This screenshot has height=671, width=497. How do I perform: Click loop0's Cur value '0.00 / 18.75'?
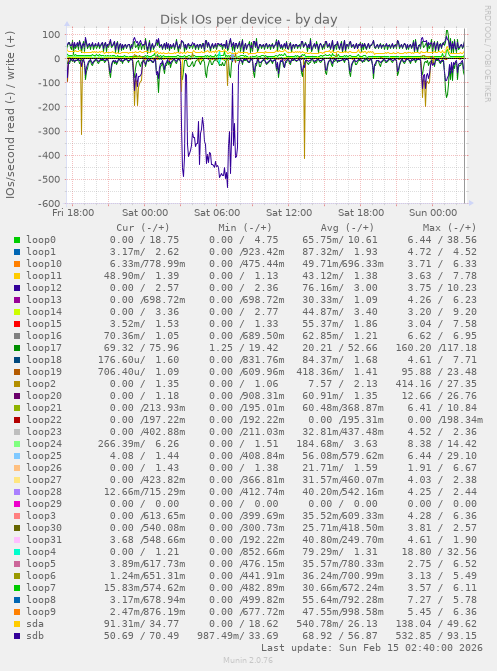[x=144, y=240]
